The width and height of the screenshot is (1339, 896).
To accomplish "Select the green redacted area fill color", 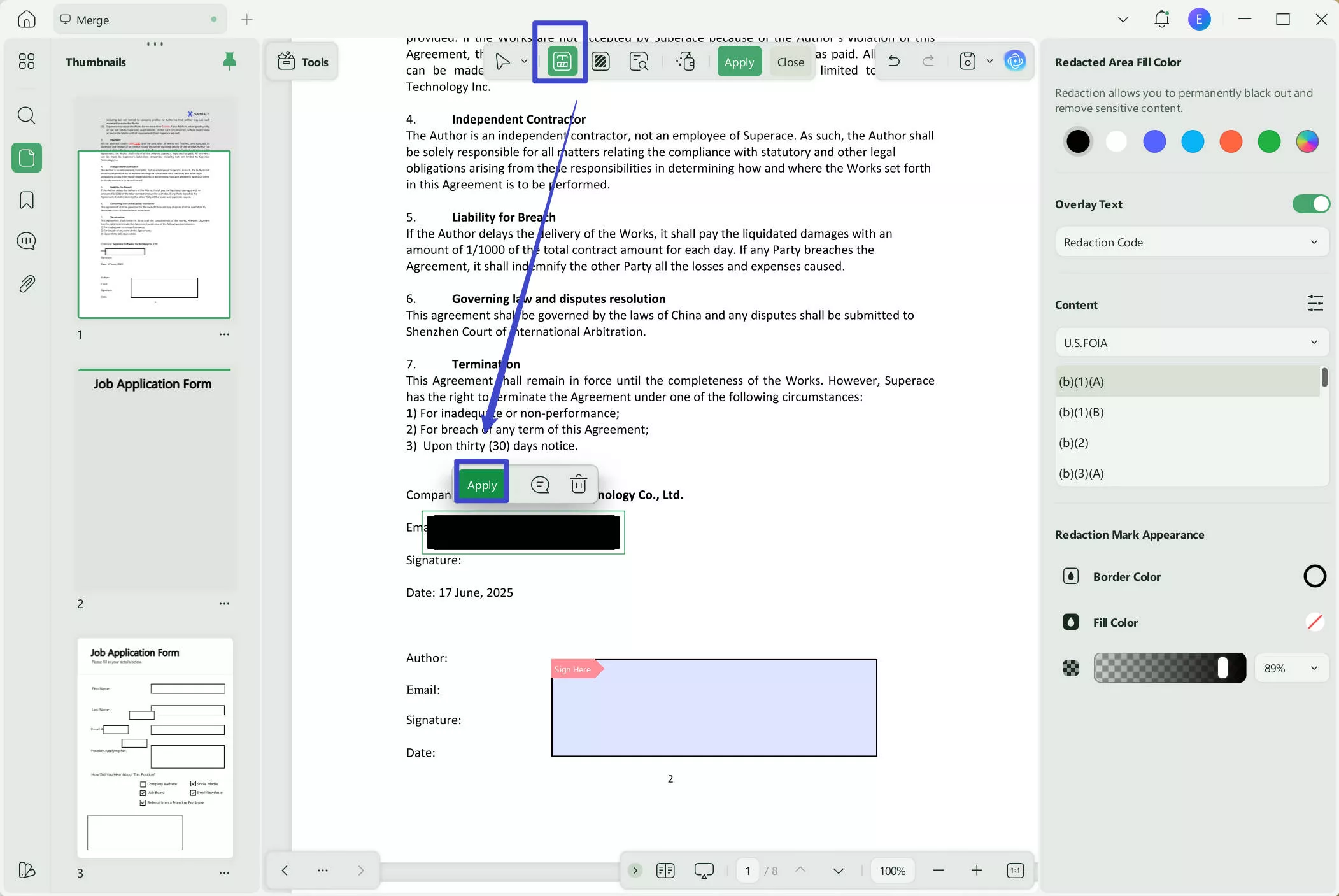I will tap(1270, 141).
